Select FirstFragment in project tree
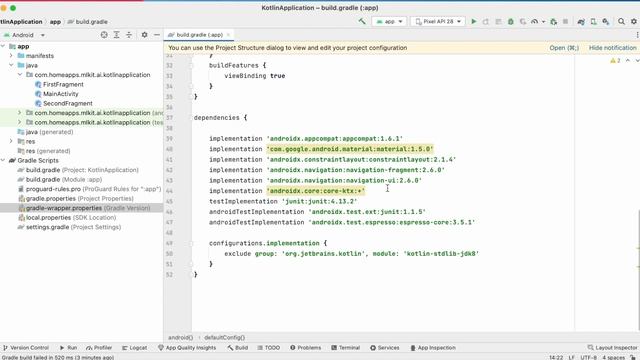Viewport: 640px width, 360px height. (63, 84)
